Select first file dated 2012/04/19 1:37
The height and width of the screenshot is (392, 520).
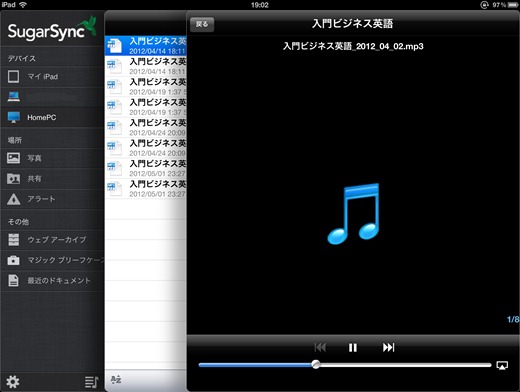point(146,87)
